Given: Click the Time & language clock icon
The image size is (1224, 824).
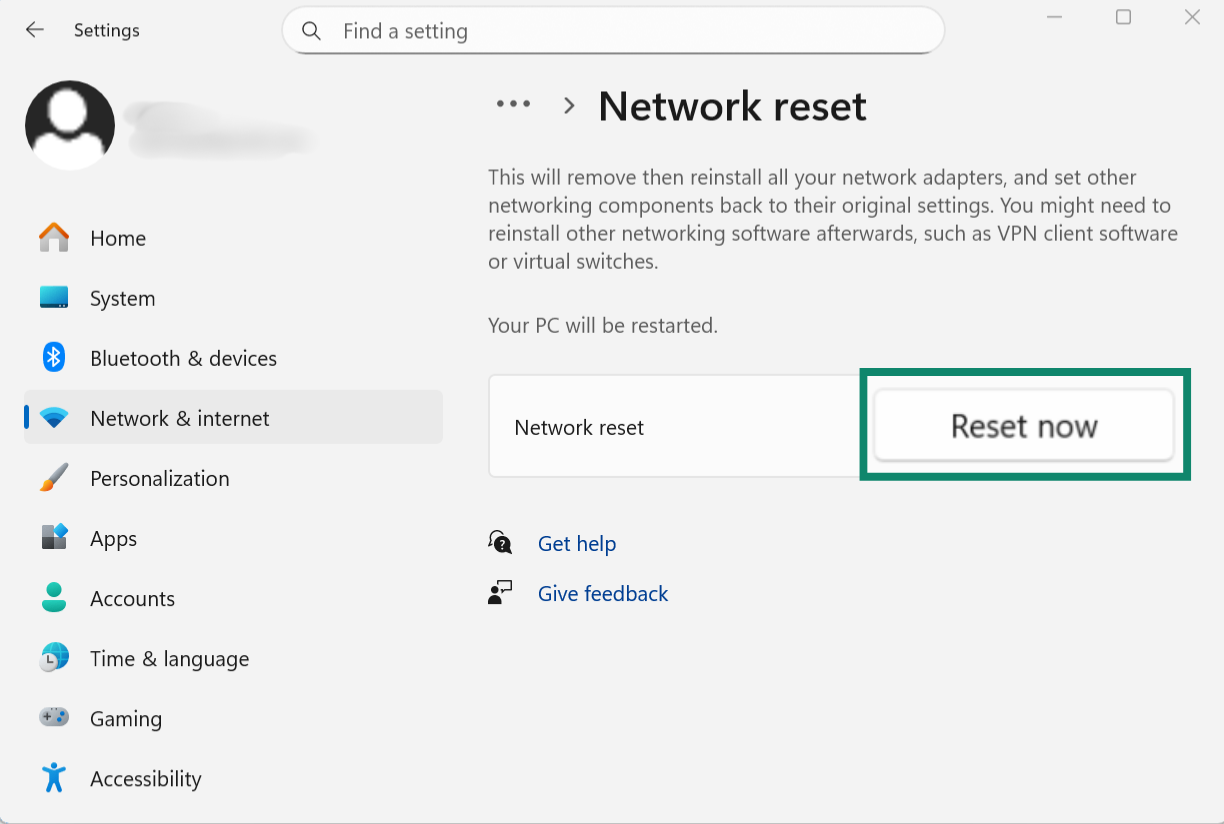Looking at the screenshot, I should (53, 658).
